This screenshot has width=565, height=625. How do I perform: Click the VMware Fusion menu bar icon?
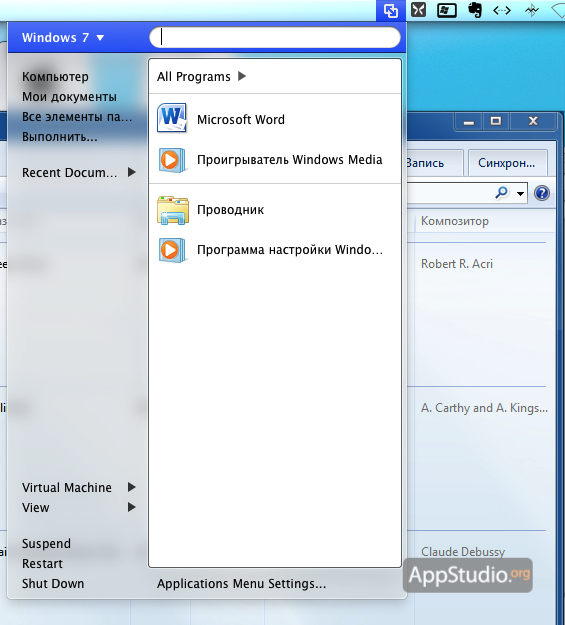point(391,10)
